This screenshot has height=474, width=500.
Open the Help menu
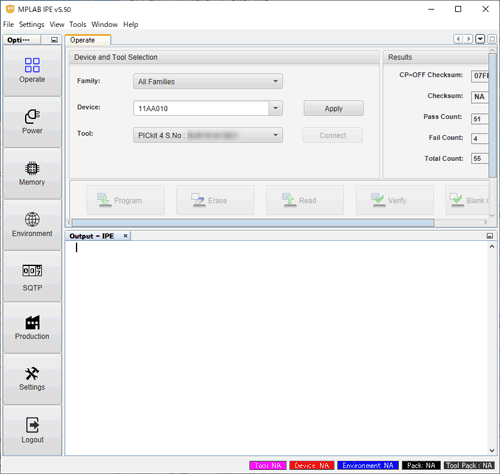131,24
